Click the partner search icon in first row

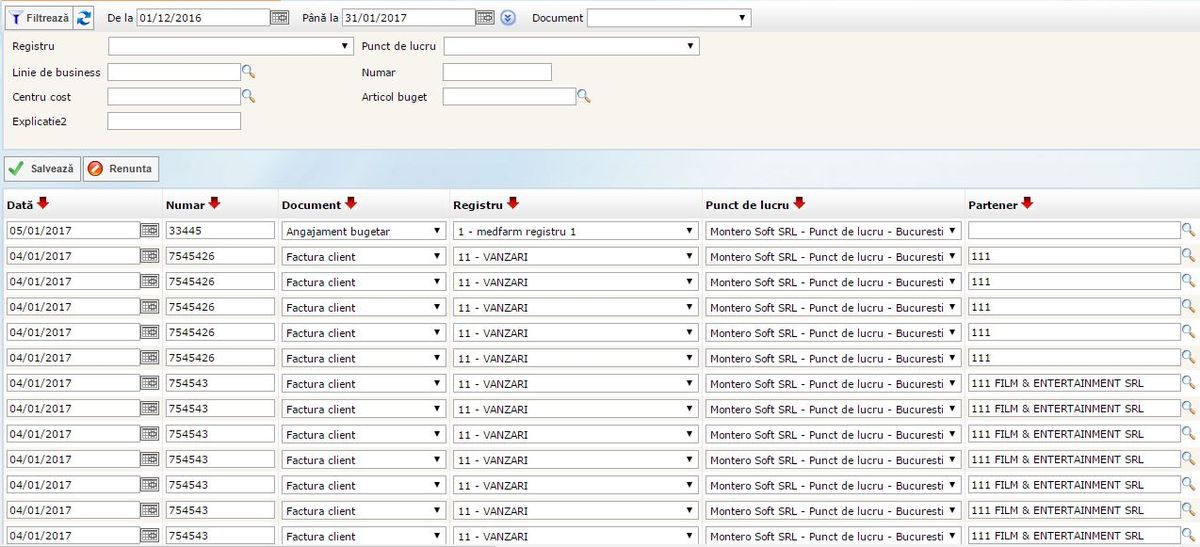1189,230
